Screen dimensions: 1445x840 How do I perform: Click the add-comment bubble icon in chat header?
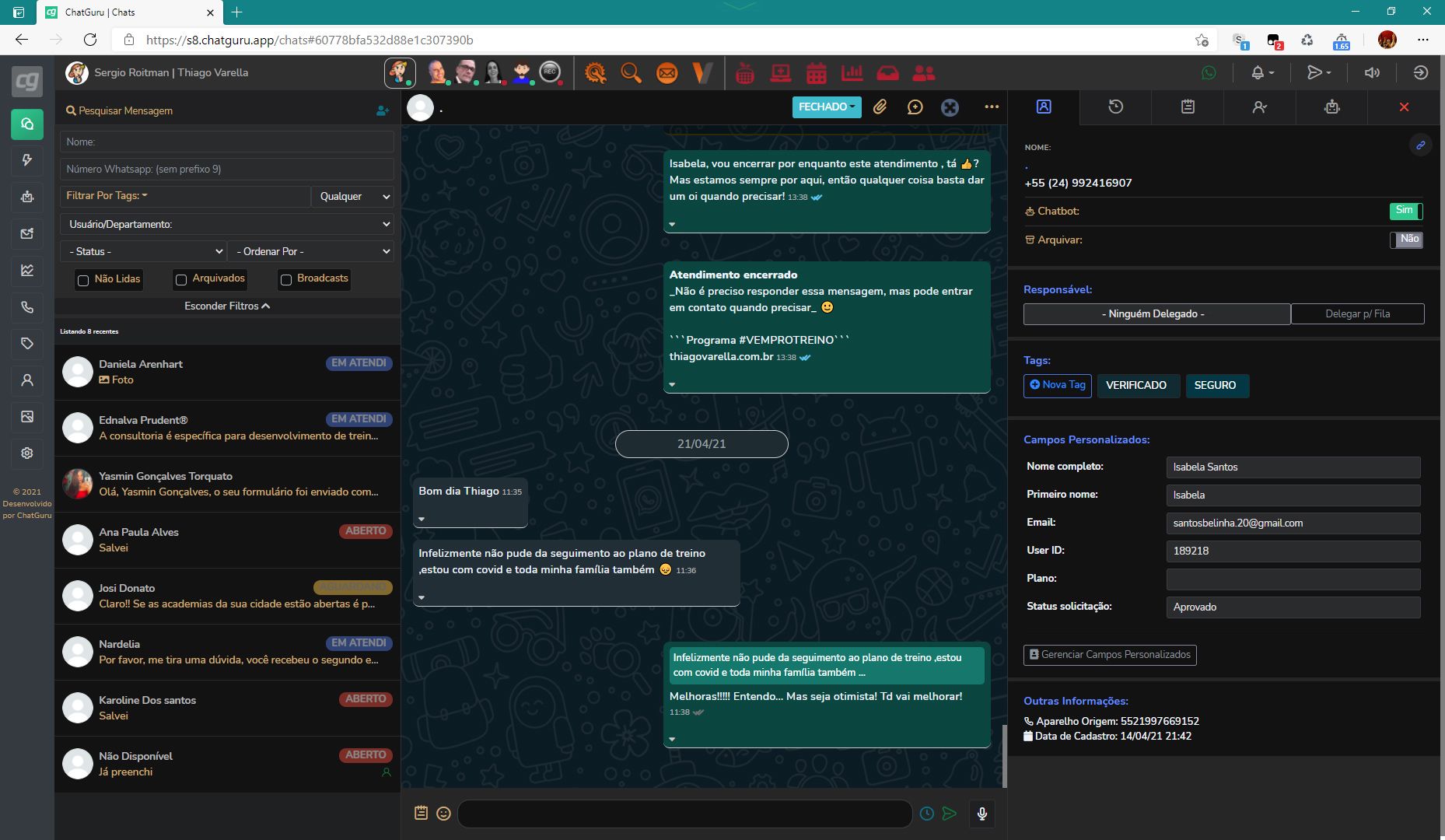[915, 107]
